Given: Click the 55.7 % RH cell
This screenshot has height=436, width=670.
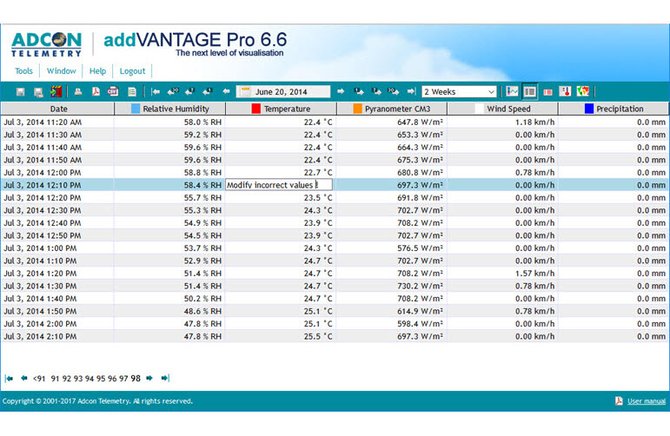Looking at the screenshot, I should [x=170, y=197].
